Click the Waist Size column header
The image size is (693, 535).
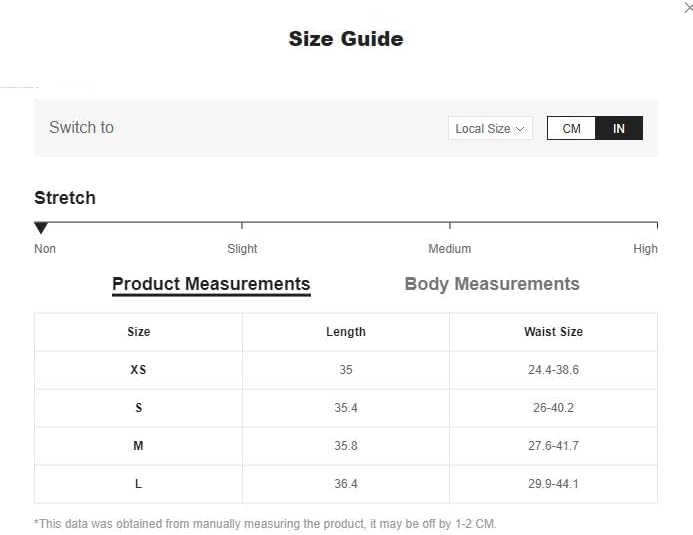point(553,332)
